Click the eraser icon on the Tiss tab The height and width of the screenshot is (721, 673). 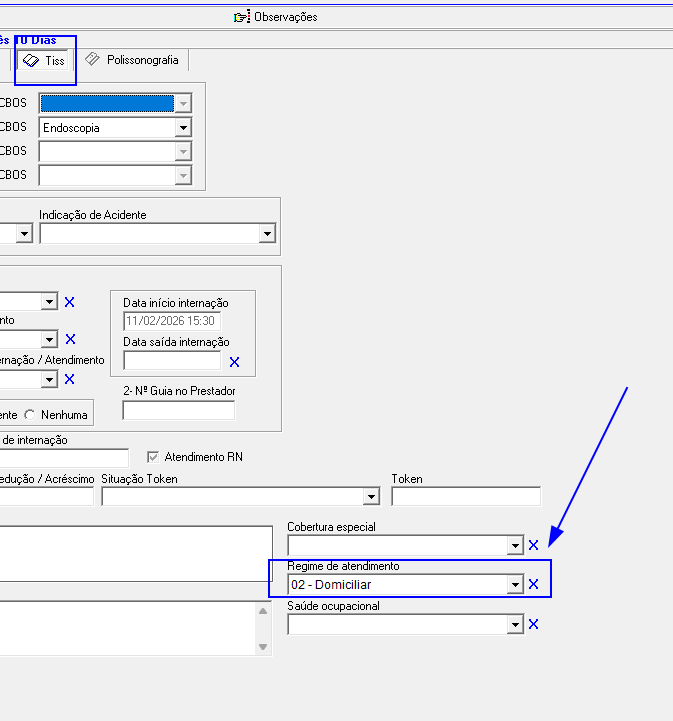pos(31,61)
